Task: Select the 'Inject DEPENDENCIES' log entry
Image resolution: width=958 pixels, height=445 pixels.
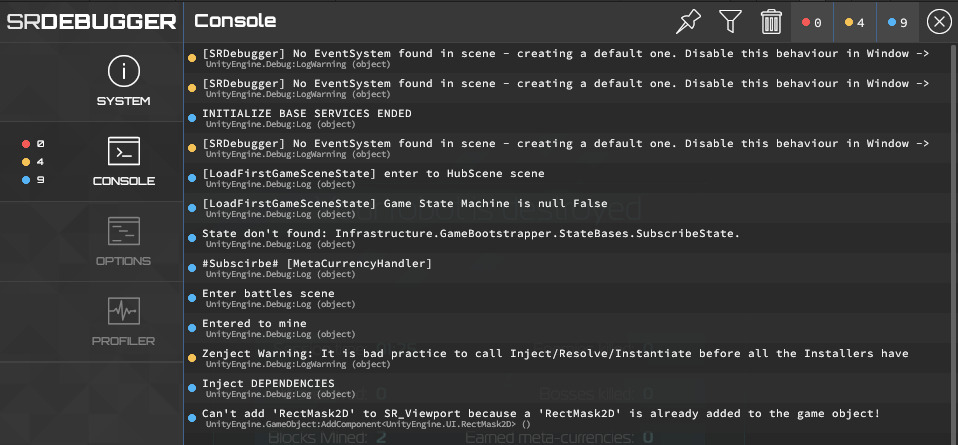Action: [x=571, y=388]
